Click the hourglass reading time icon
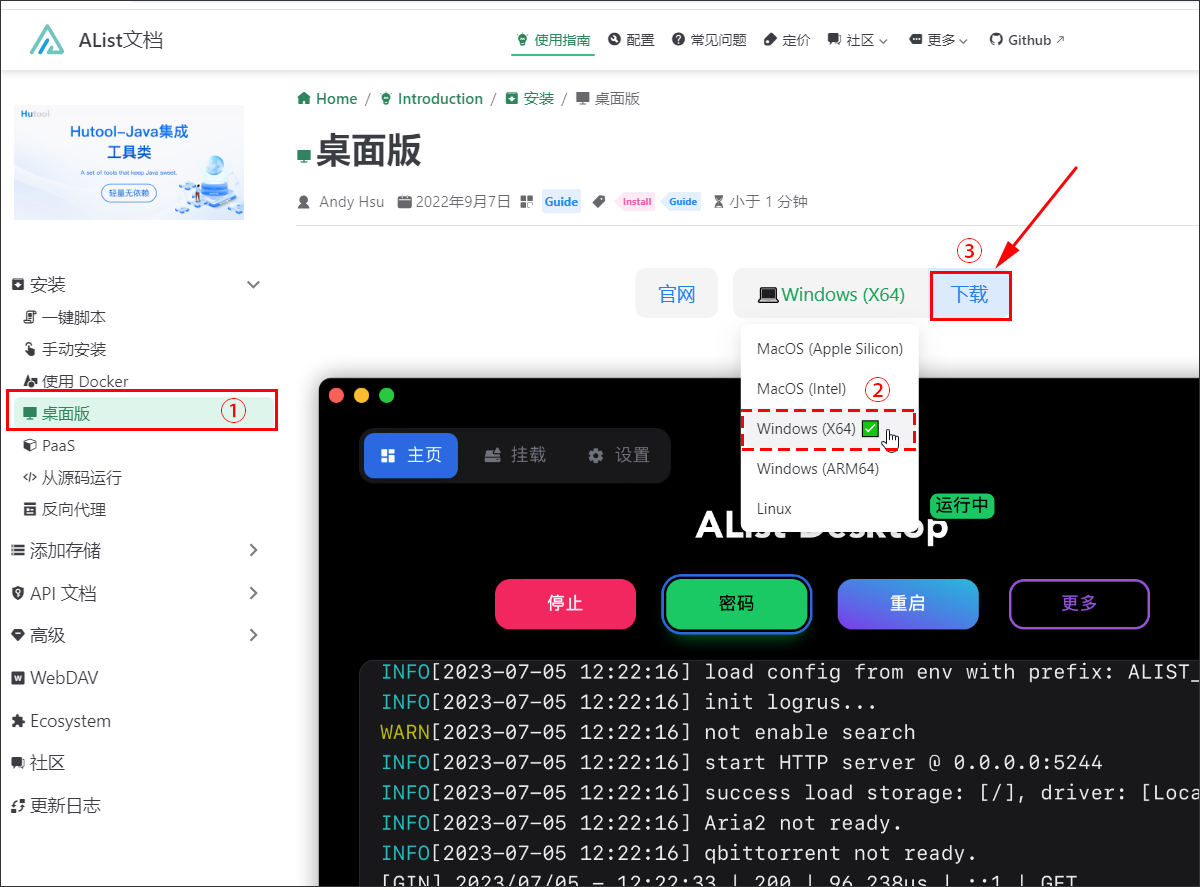The width and height of the screenshot is (1200, 887). coord(718,201)
